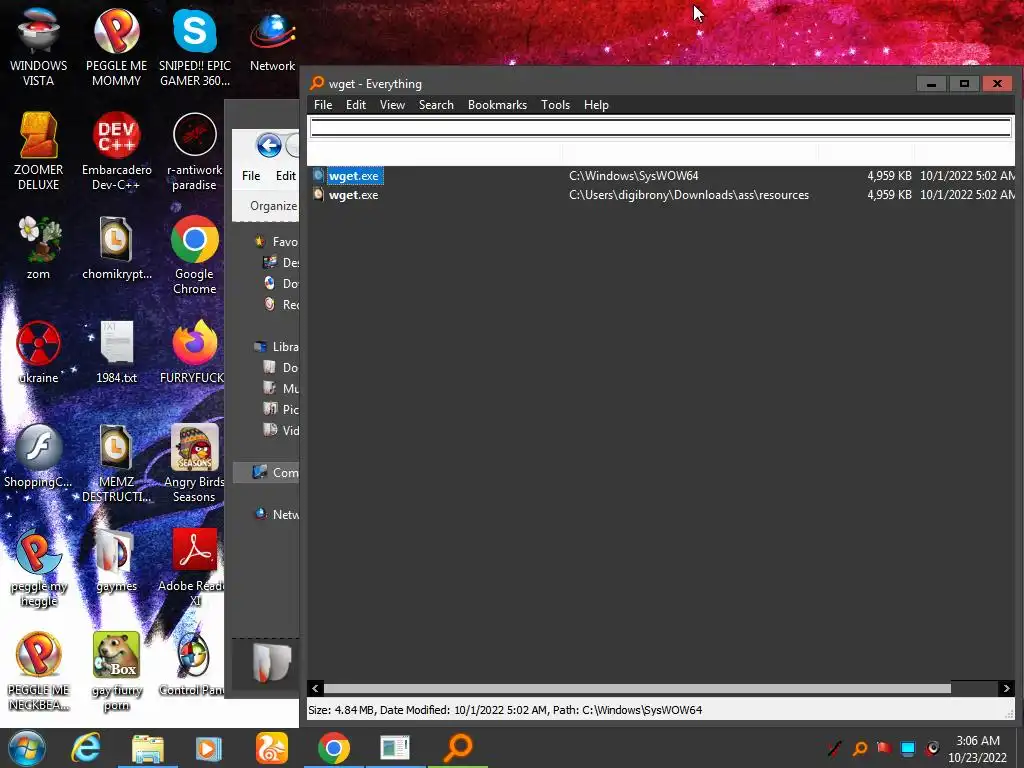Screen dimensions: 1024x768
Task: Select Videos library in Explorer navigation pane
Action: [281, 430]
